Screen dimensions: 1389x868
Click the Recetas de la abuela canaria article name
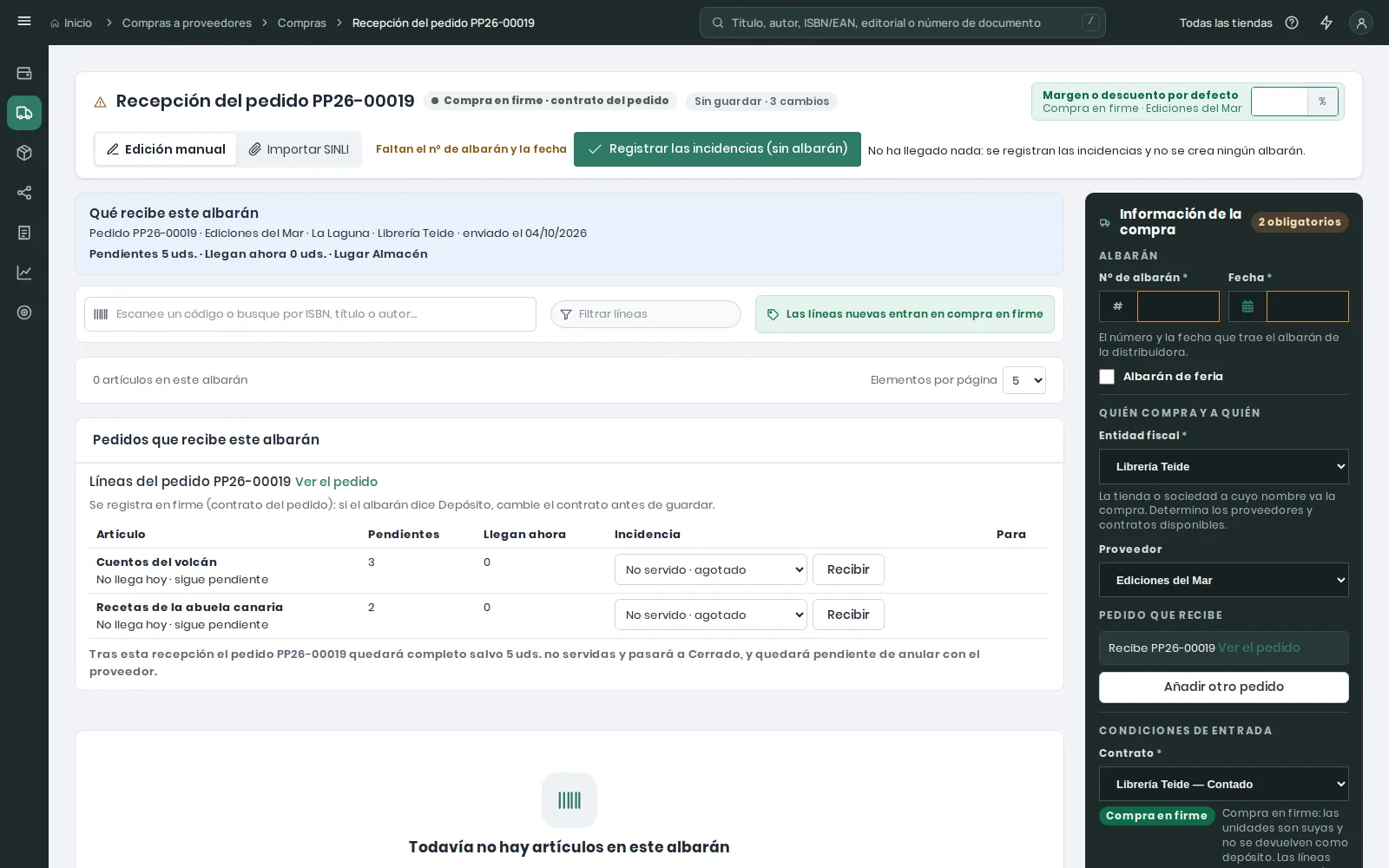click(x=189, y=608)
